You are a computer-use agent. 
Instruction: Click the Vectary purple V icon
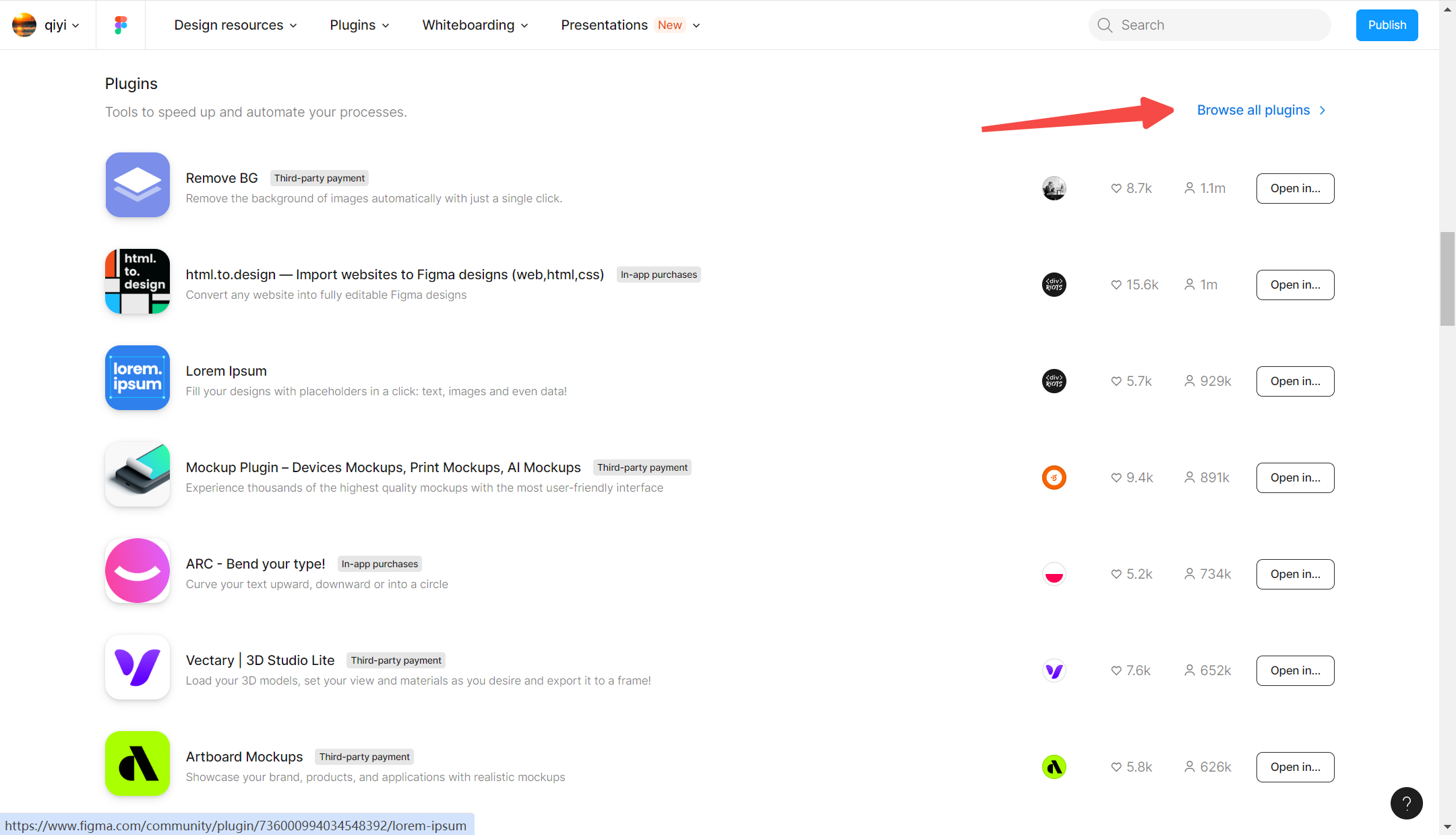coord(138,667)
